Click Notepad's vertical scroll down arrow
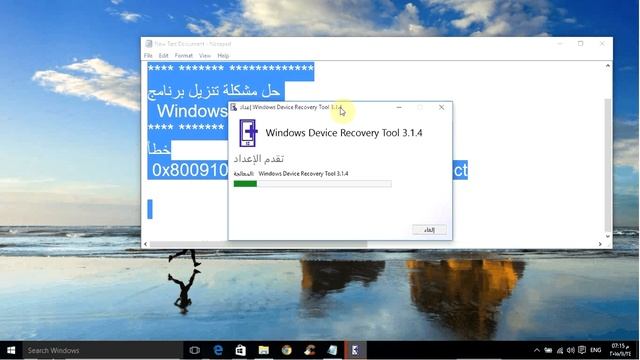640x360 pixels. point(608,236)
